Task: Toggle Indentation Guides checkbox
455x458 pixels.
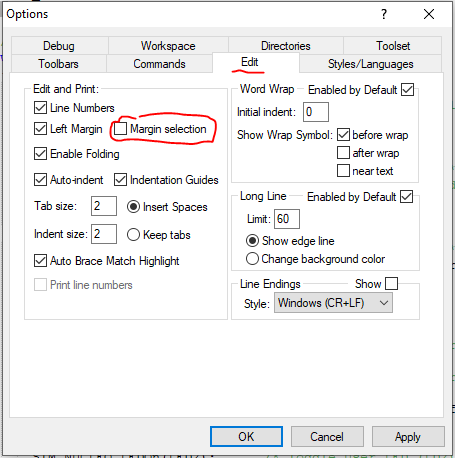Action: [x=120, y=180]
